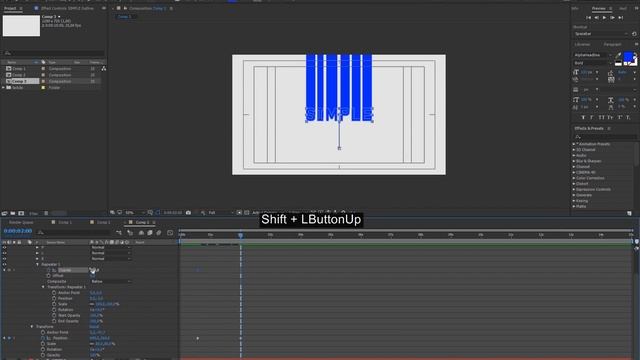Collapse the Repeater 1 property group

(x=38, y=264)
